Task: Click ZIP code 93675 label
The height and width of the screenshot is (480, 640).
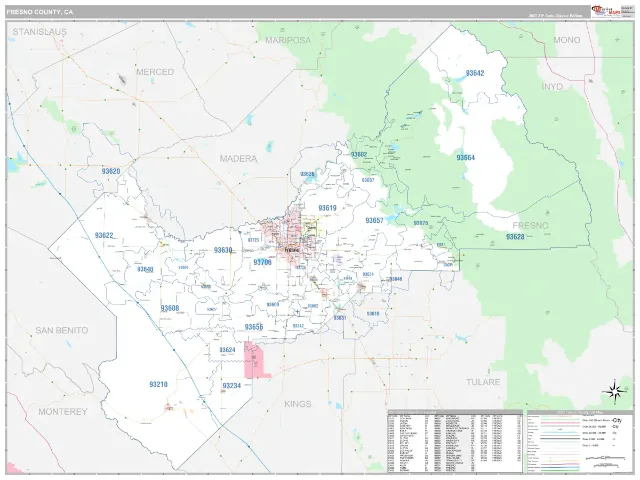Action: [x=421, y=223]
